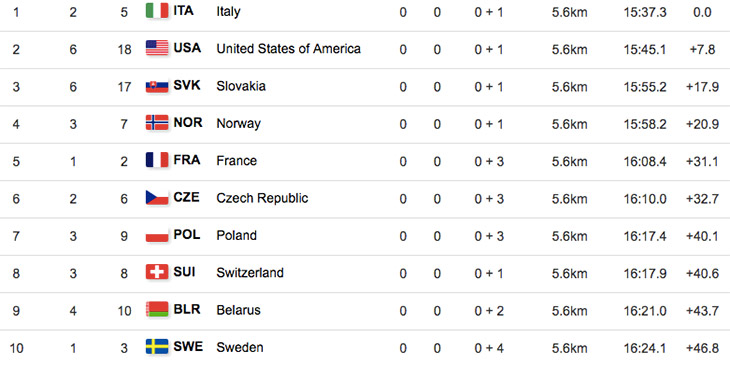Click Switzerland's time 16:17.9
This screenshot has width=730, height=365.
click(645, 273)
